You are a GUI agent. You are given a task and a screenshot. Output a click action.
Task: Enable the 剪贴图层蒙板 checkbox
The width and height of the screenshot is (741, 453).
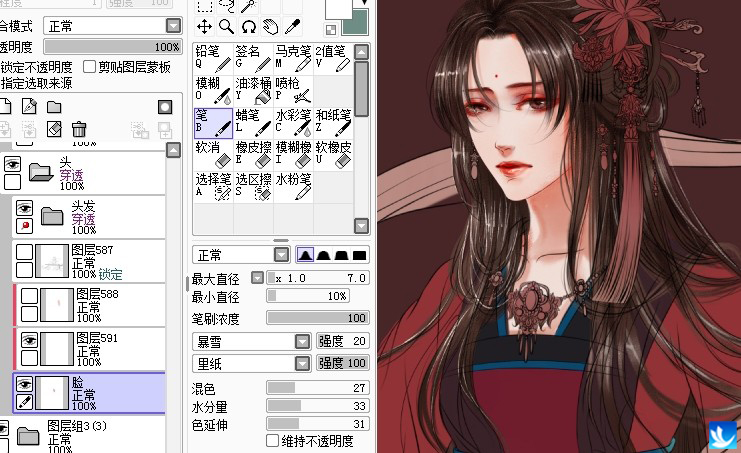tap(90, 67)
